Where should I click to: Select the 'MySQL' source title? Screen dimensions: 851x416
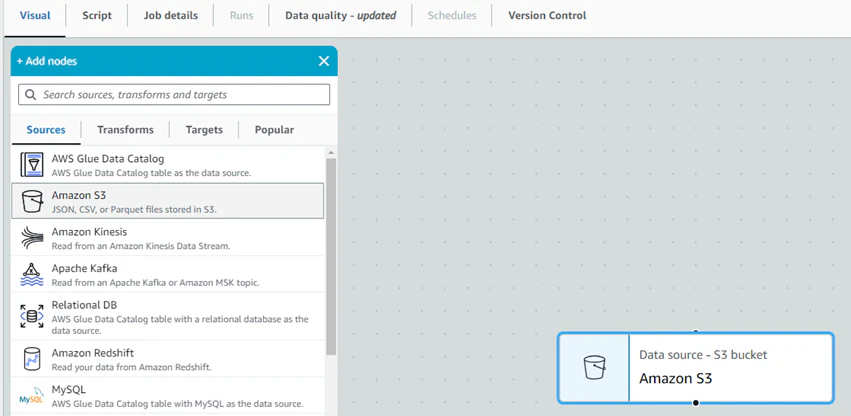(68, 390)
